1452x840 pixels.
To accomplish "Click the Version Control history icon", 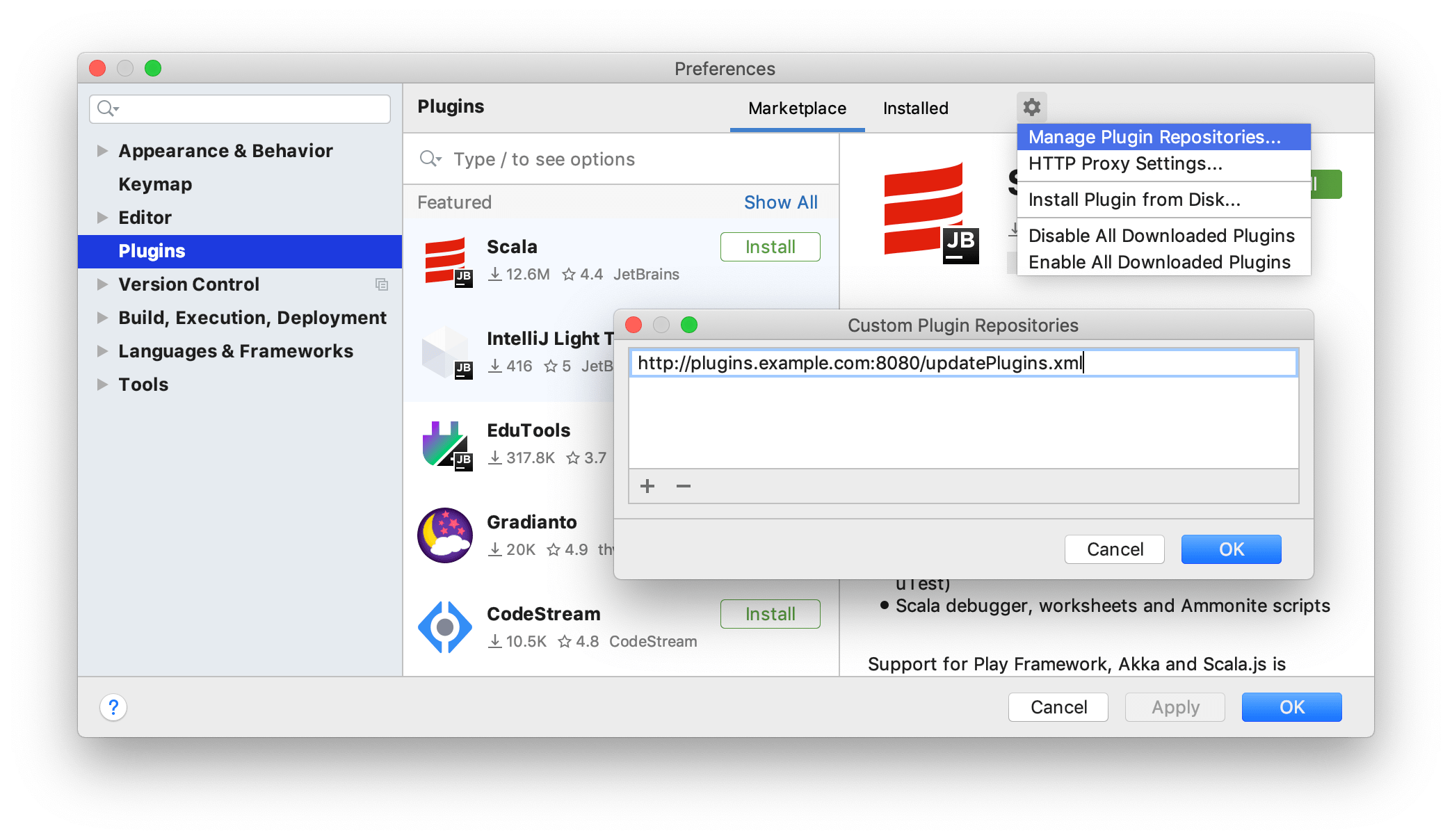I will 382,284.
